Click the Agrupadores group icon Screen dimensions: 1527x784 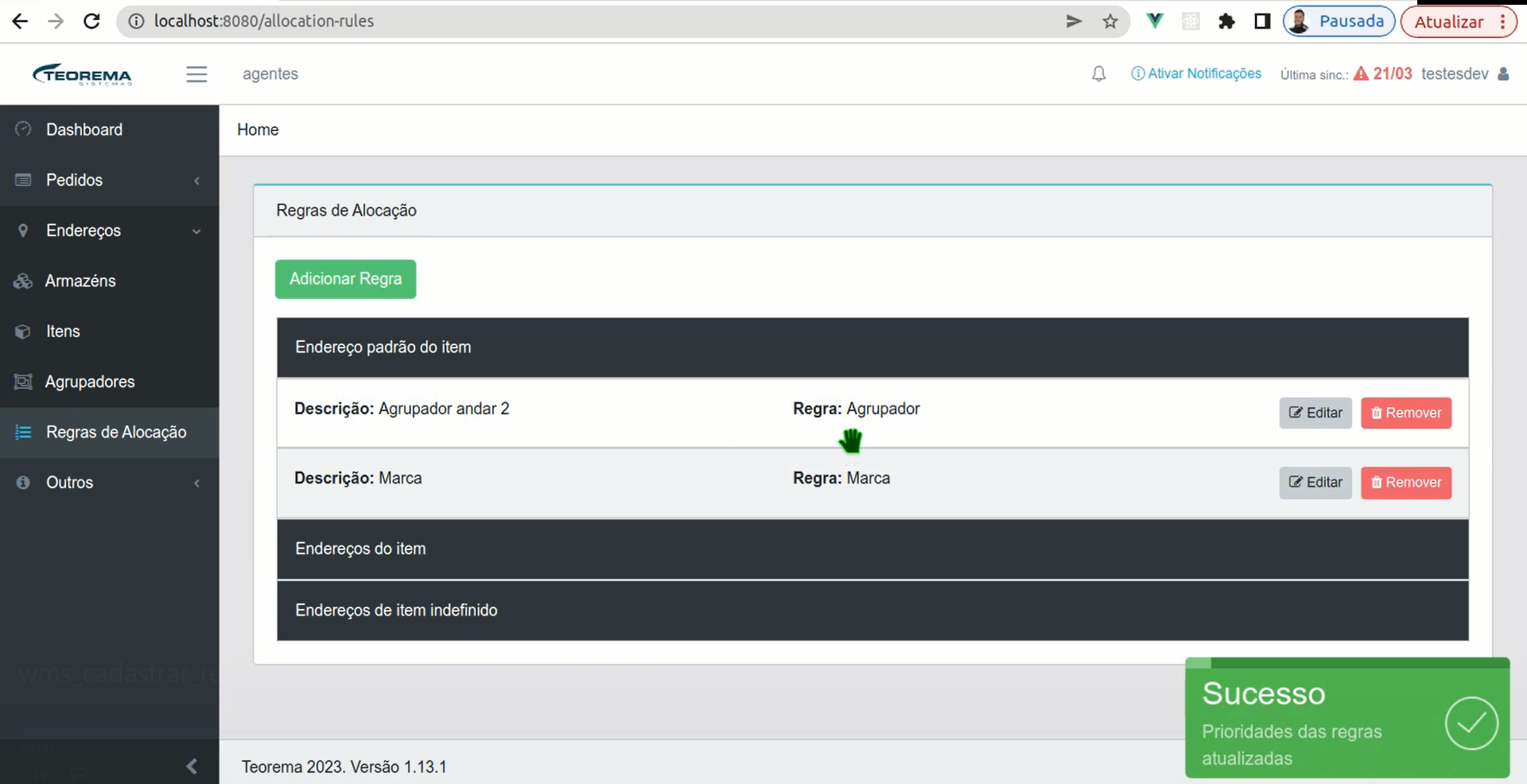[x=23, y=382]
